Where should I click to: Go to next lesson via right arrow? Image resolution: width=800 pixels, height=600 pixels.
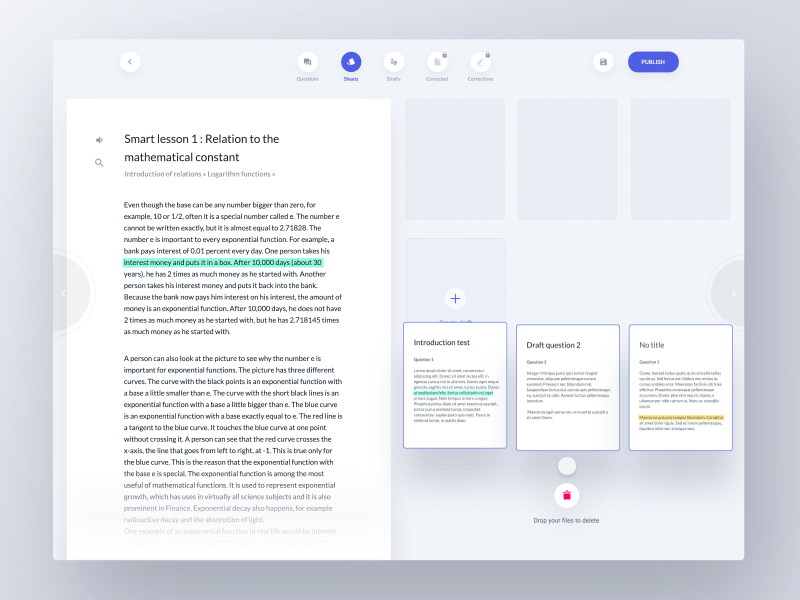point(734,293)
